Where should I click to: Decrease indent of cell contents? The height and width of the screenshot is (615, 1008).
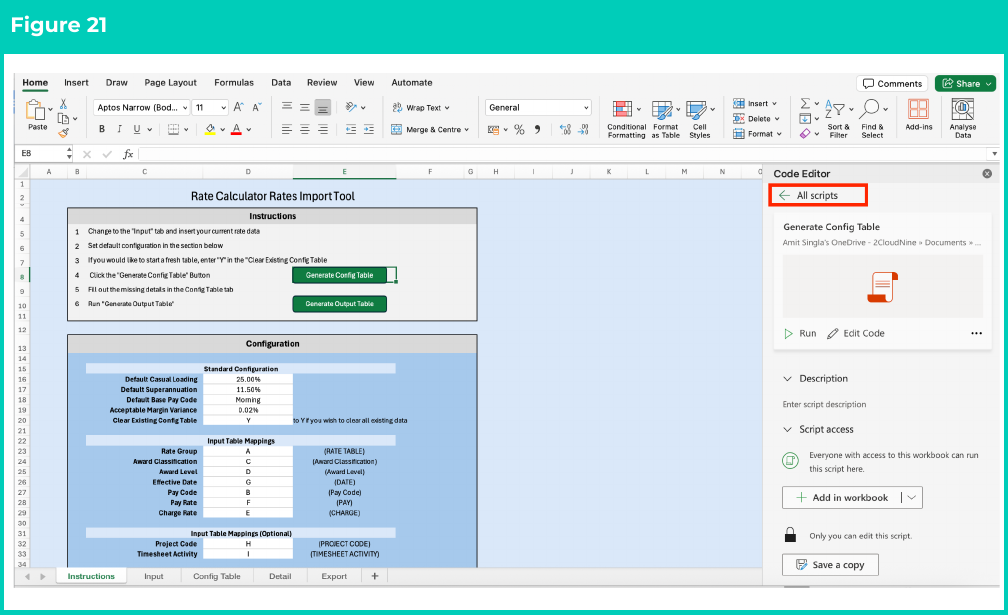(351, 129)
